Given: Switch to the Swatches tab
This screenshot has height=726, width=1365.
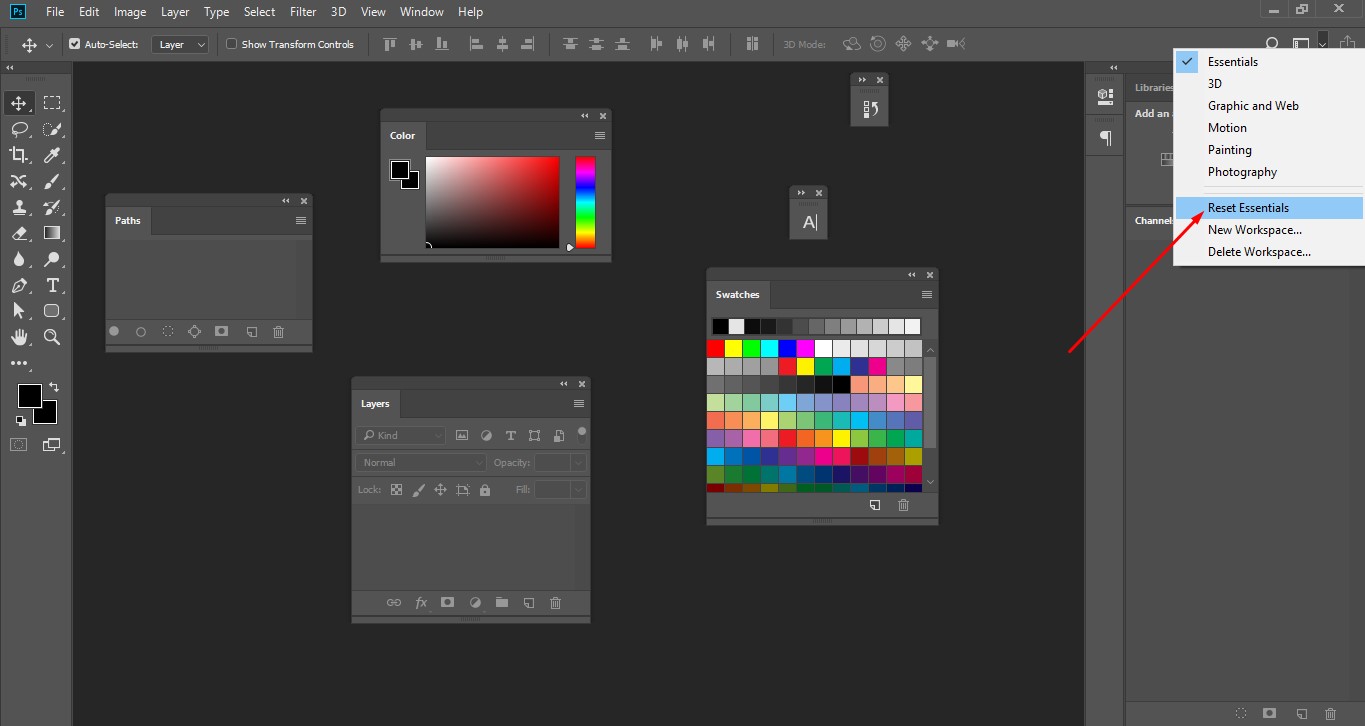Looking at the screenshot, I should click(737, 294).
